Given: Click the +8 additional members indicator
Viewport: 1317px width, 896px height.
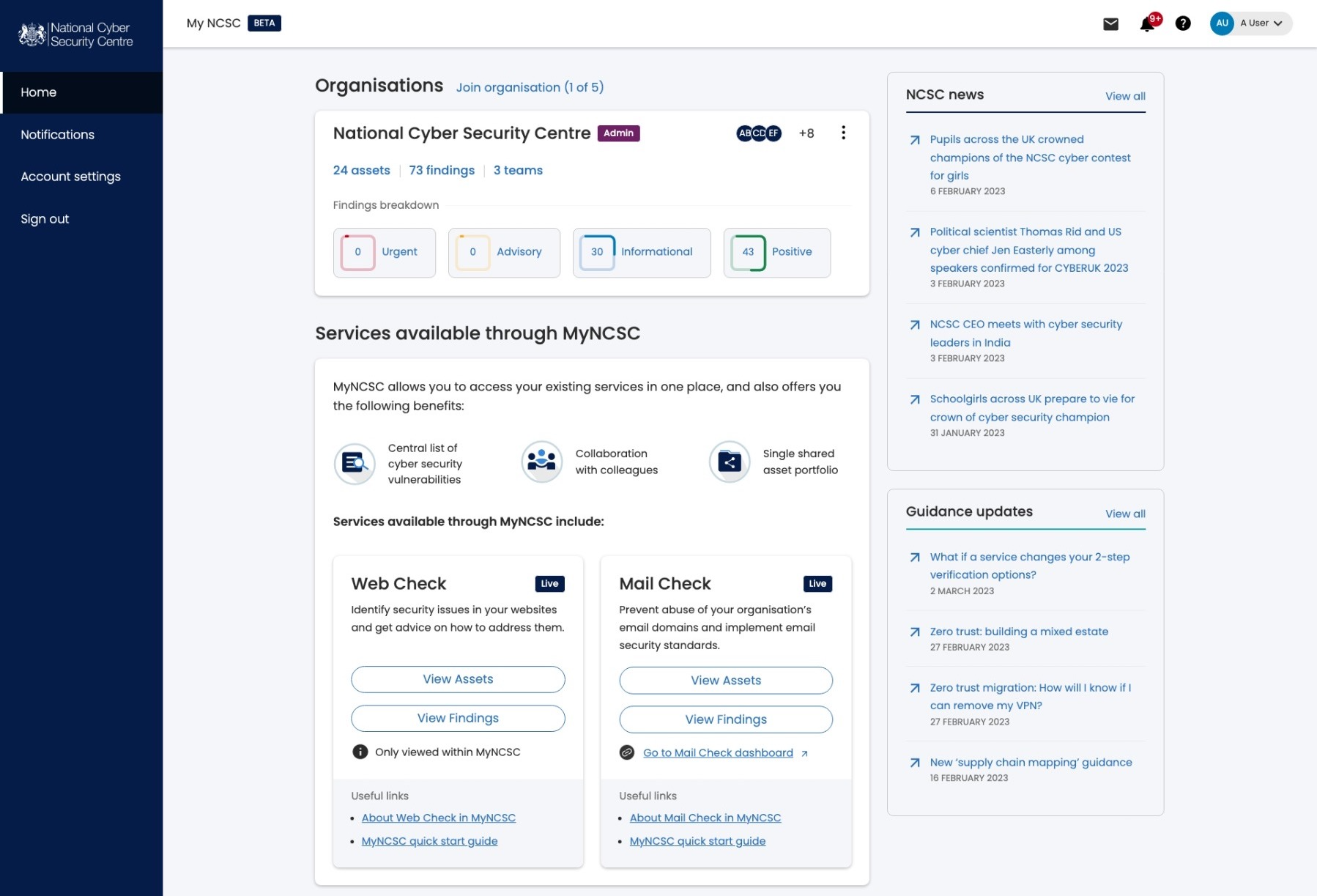Looking at the screenshot, I should click(806, 133).
